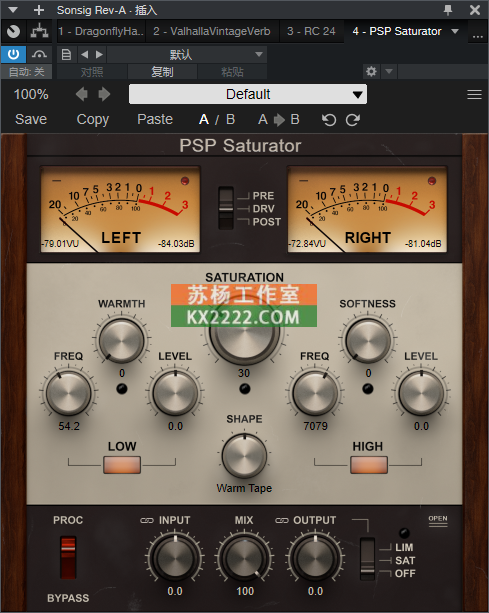Click the LEFT VU meter display
Screen dimensions: 489x613
[120, 209]
